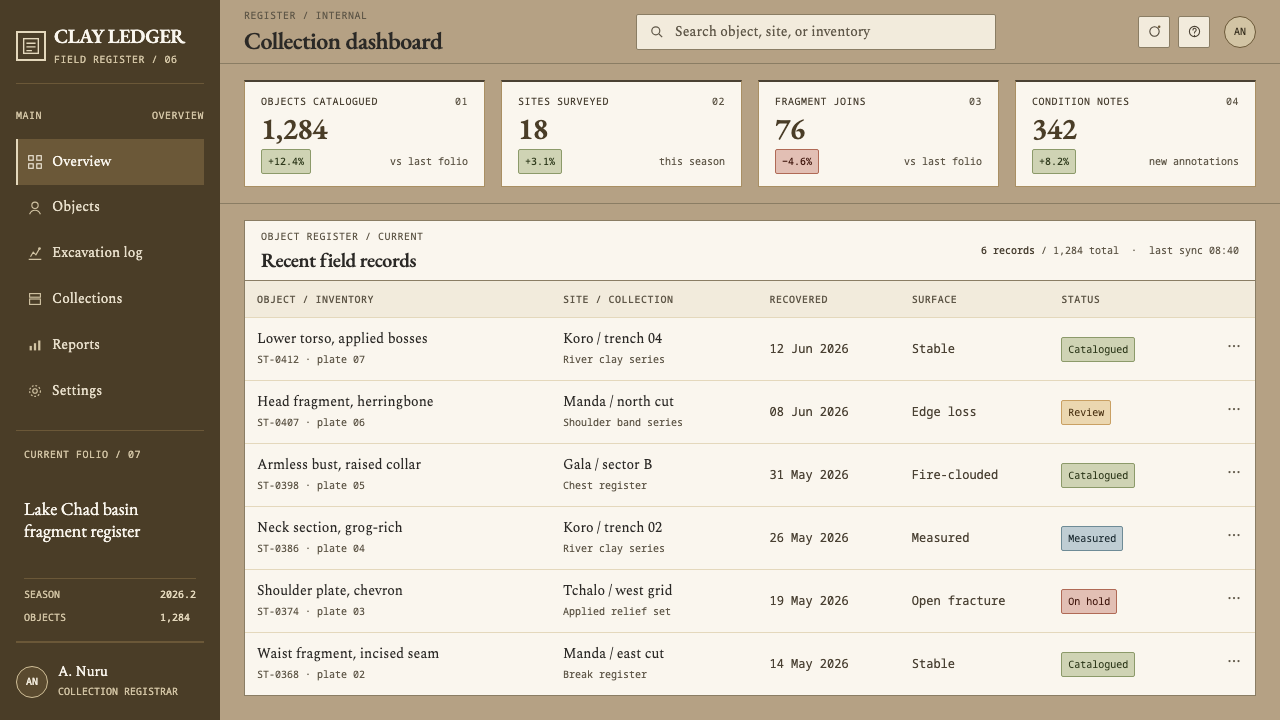Screen dimensions: 1280x720
Task: Open row options for Head fragment, herringbone
Action: [1234, 409]
